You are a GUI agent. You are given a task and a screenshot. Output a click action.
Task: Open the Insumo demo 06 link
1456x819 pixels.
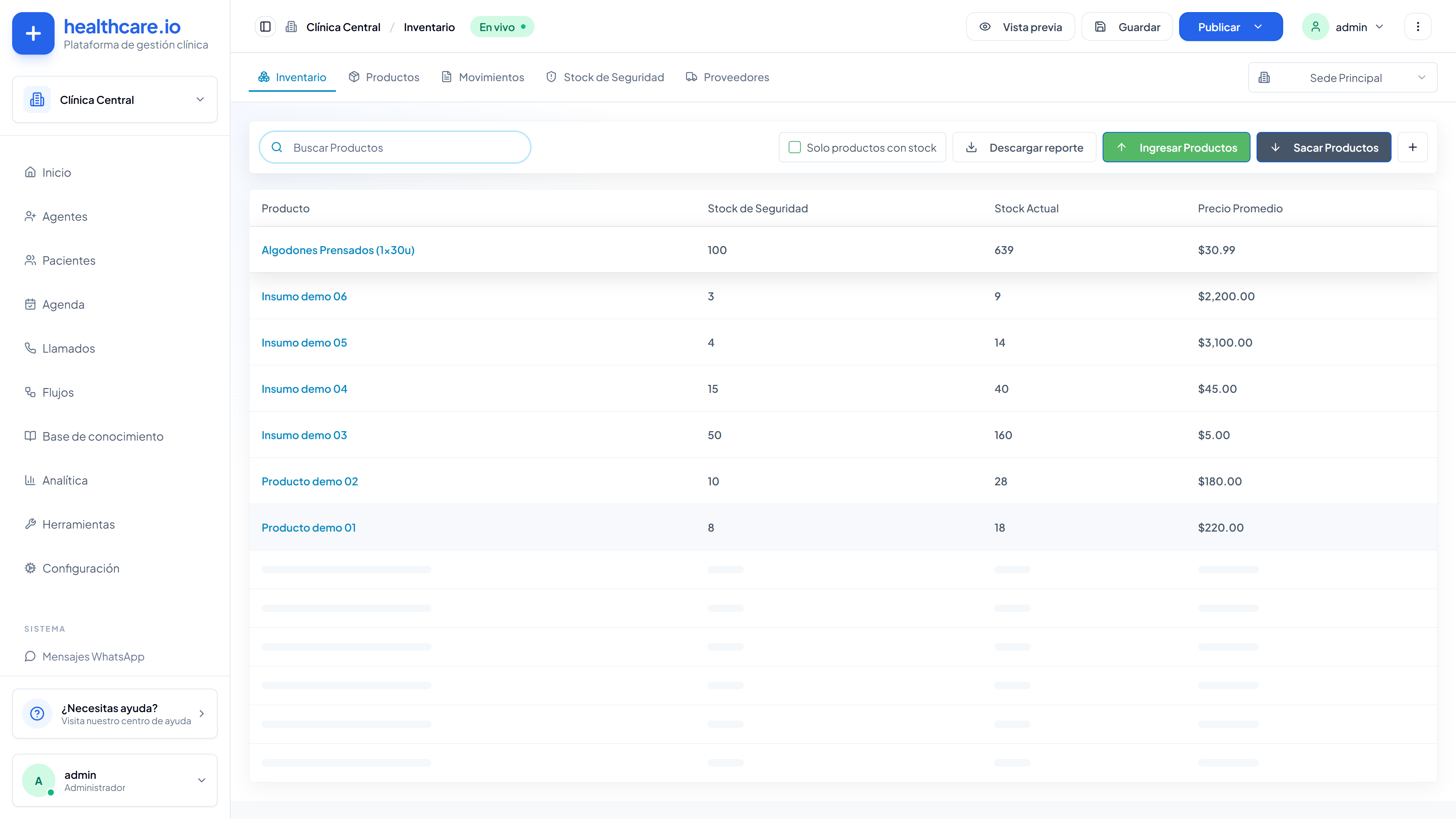coord(304,296)
